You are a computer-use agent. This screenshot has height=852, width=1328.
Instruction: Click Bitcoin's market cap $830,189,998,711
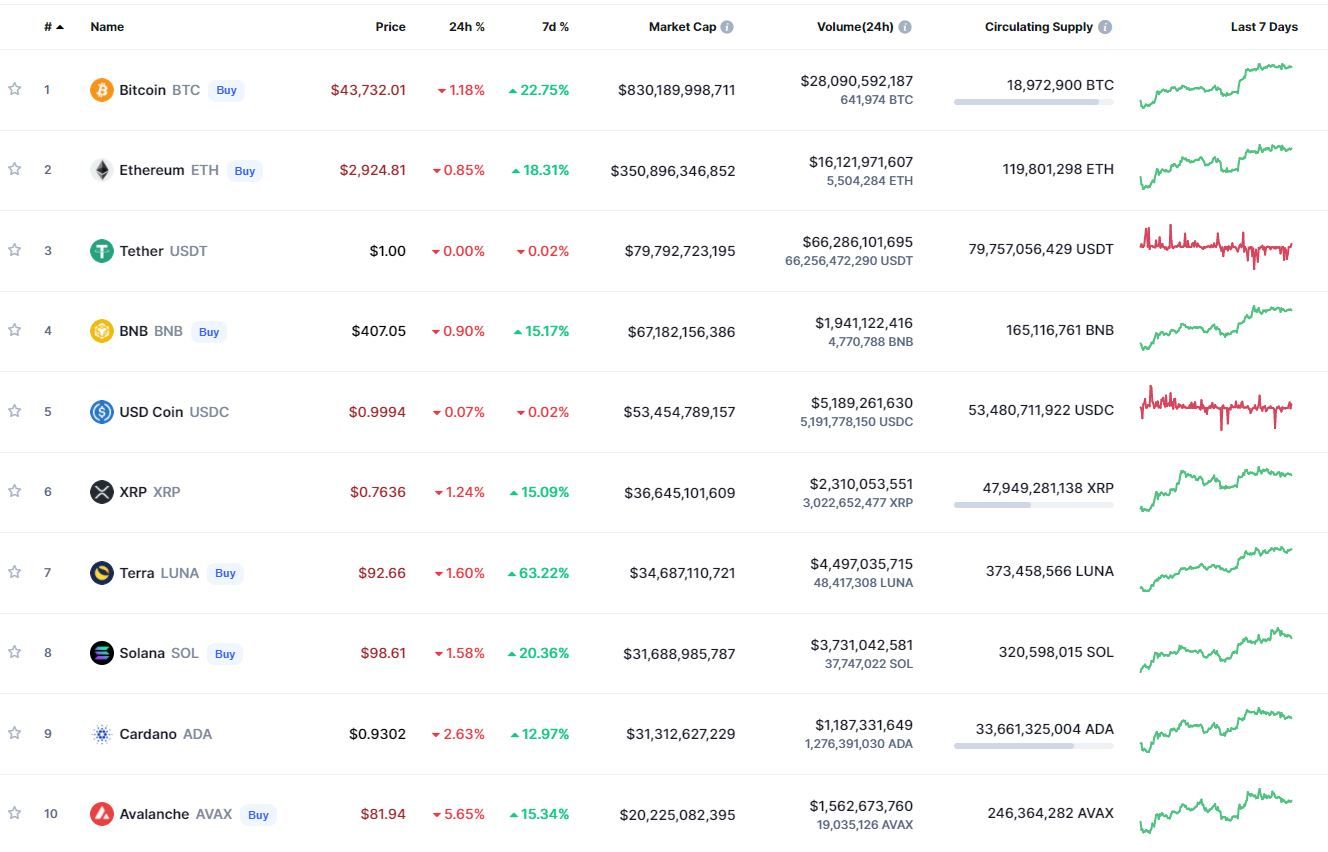tap(677, 90)
